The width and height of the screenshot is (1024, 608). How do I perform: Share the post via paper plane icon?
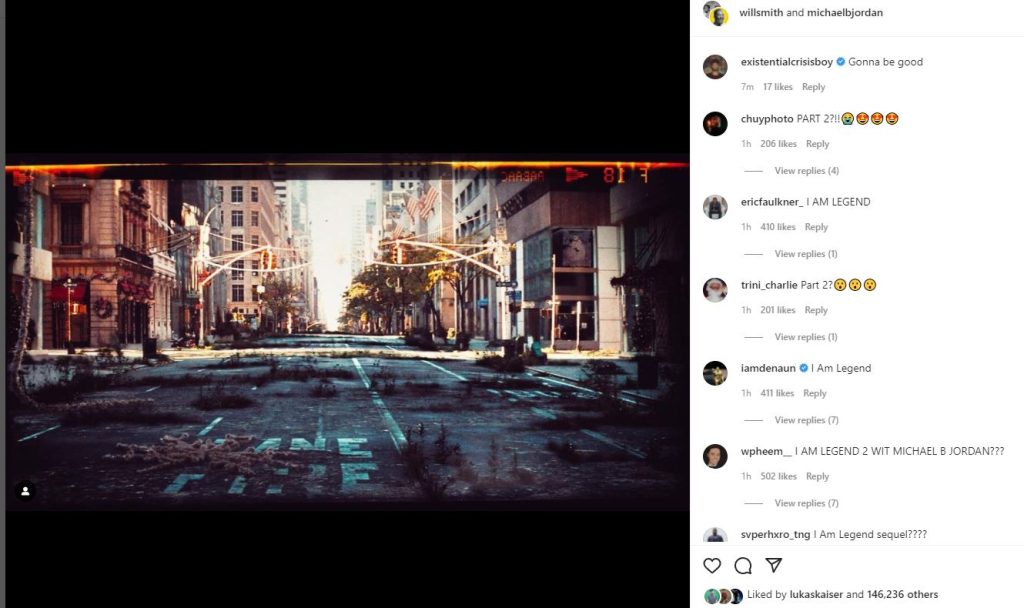tap(774, 565)
